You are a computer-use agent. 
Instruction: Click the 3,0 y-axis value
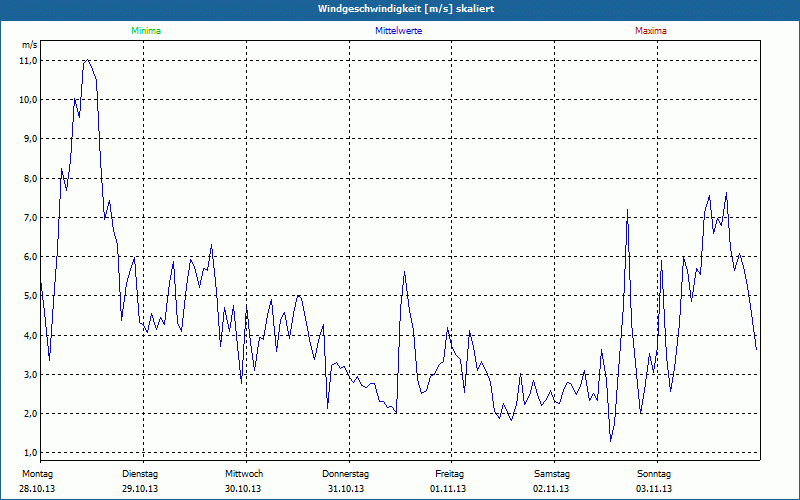(29, 374)
